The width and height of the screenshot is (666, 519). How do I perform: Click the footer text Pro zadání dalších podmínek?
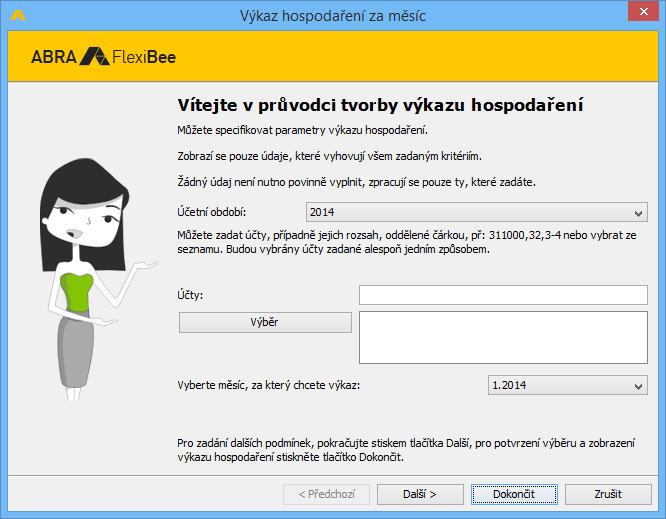pyautogui.click(x=406, y=450)
